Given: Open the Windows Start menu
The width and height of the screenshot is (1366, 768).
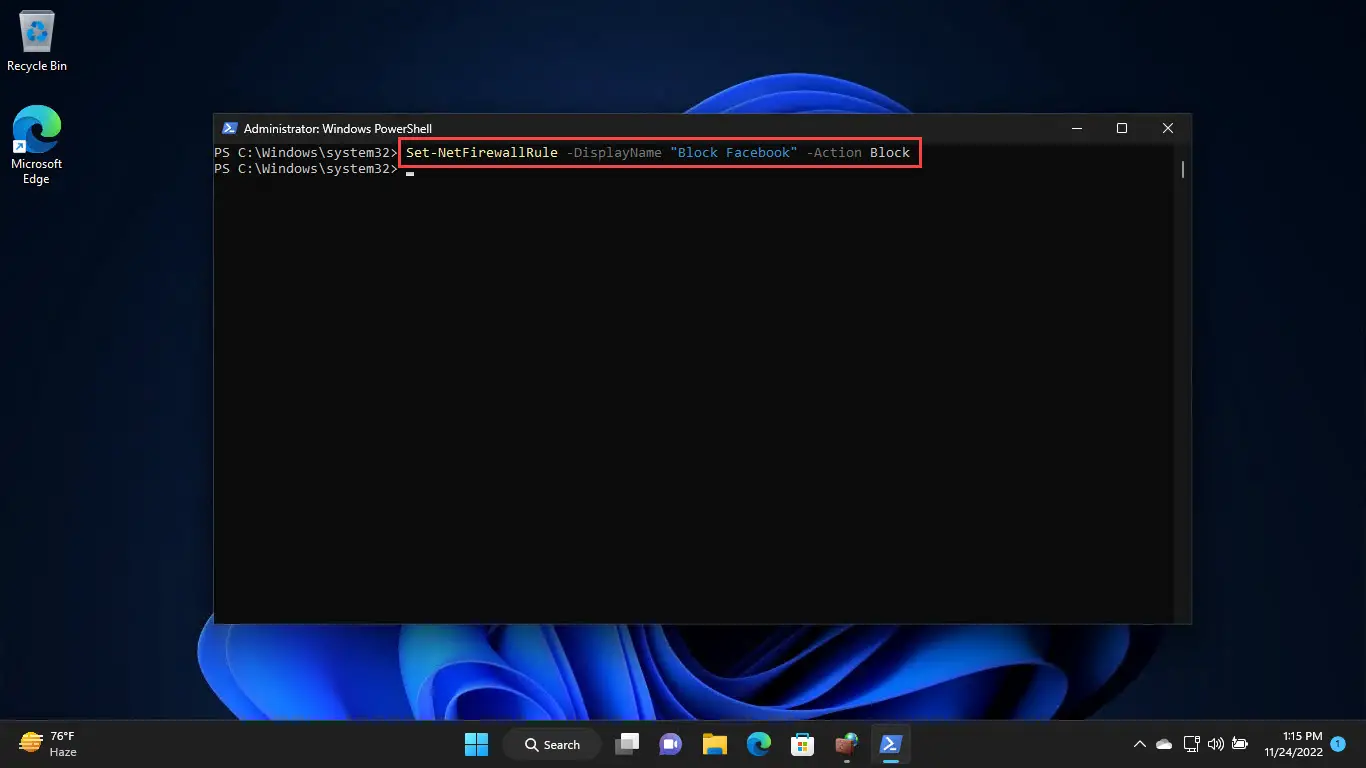Looking at the screenshot, I should coord(476,744).
